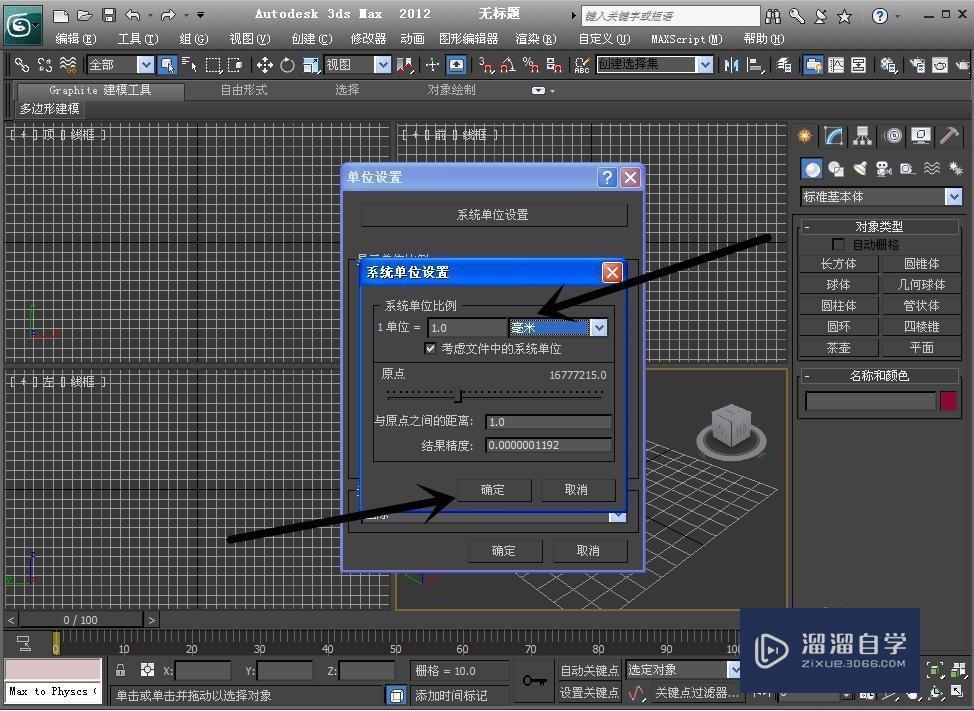Toggle 自动关键点 animation mode
Image resolution: width=974 pixels, height=711 pixels.
588,670
